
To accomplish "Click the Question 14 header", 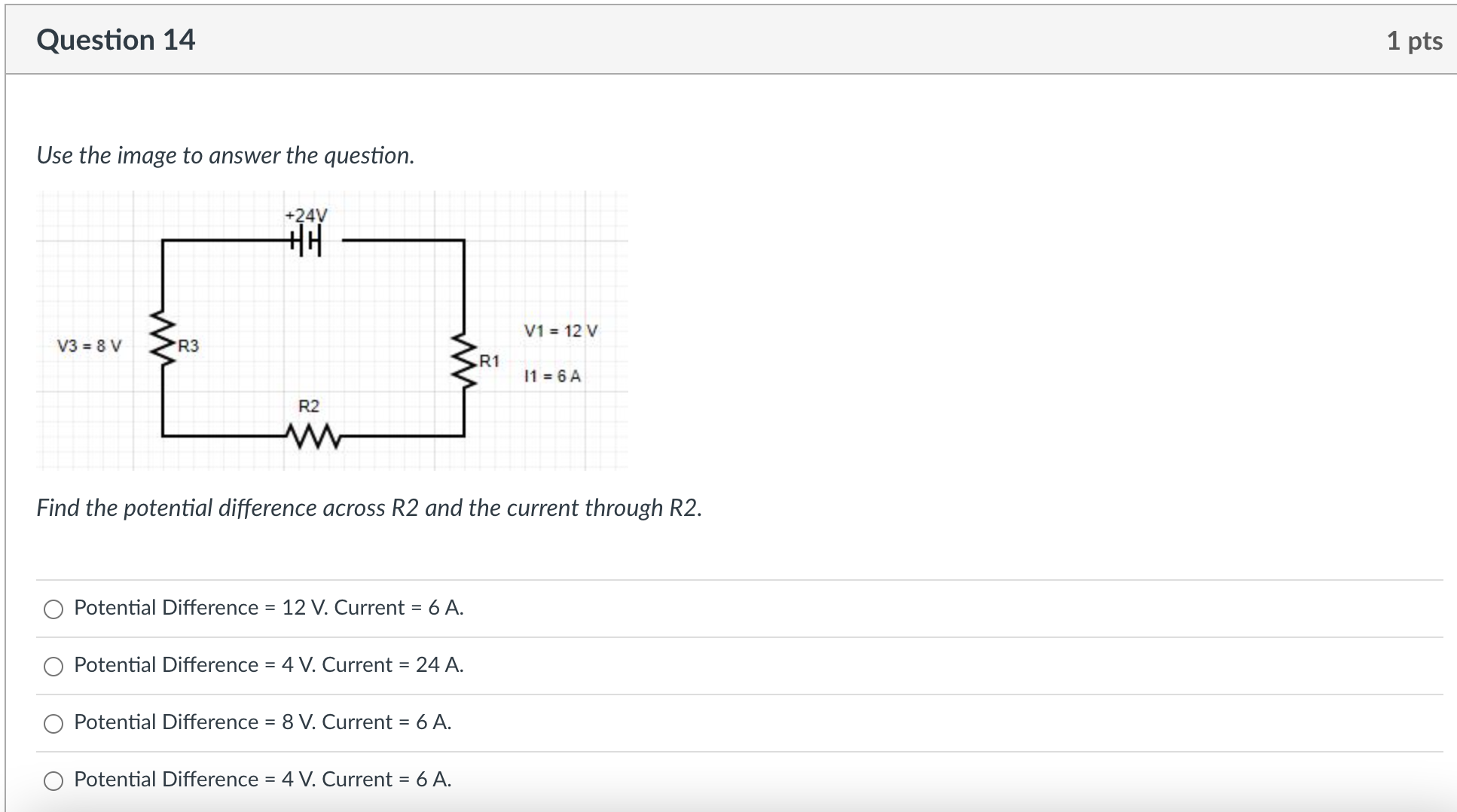I will coord(116,39).
